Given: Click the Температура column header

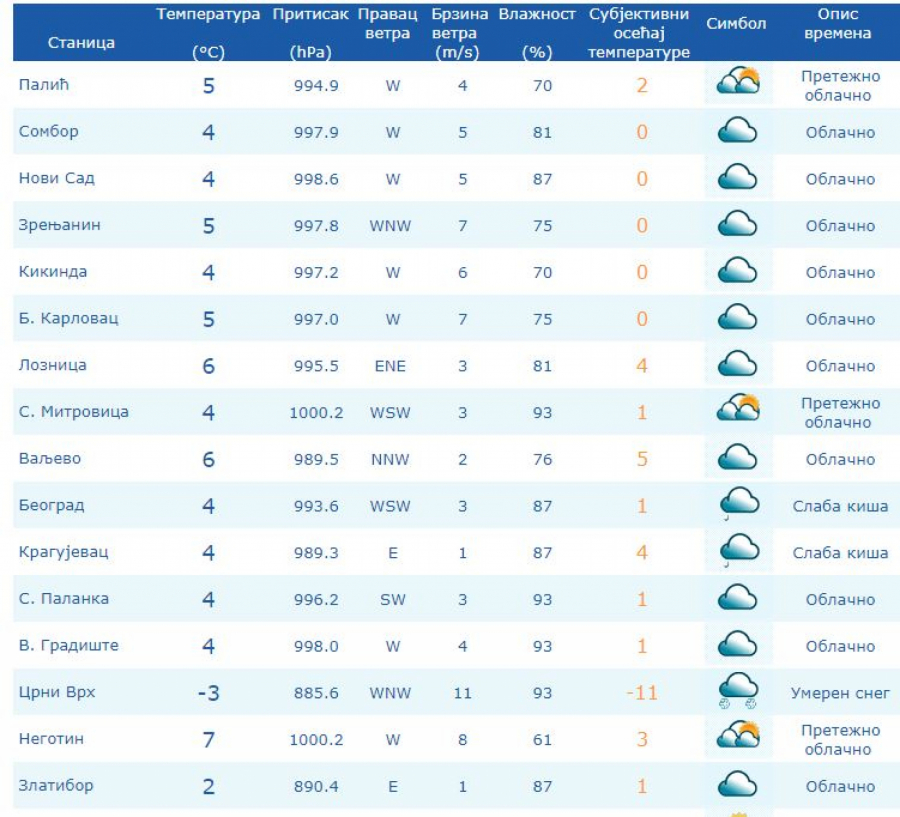Looking at the screenshot, I should click(208, 15).
